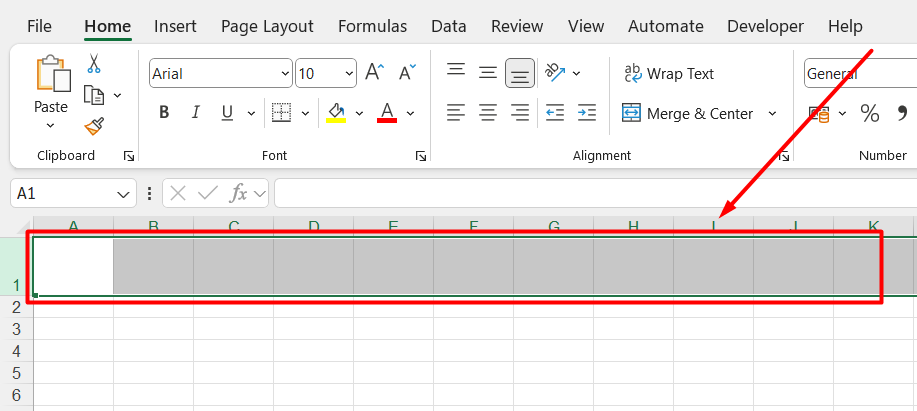Click the formula bar options dots handle
This screenshot has width=917, height=411.
[x=150, y=193]
